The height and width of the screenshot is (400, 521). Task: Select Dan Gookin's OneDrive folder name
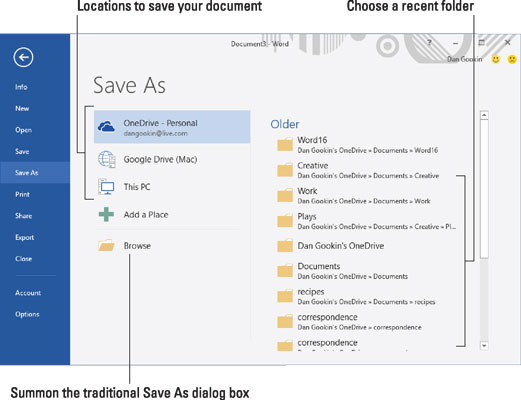(x=341, y=246)
